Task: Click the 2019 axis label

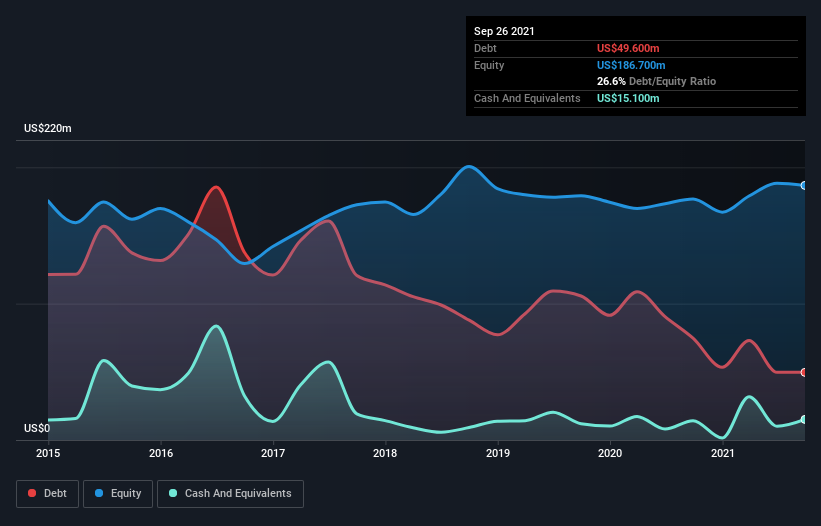Action: click(x=498, y=453)
